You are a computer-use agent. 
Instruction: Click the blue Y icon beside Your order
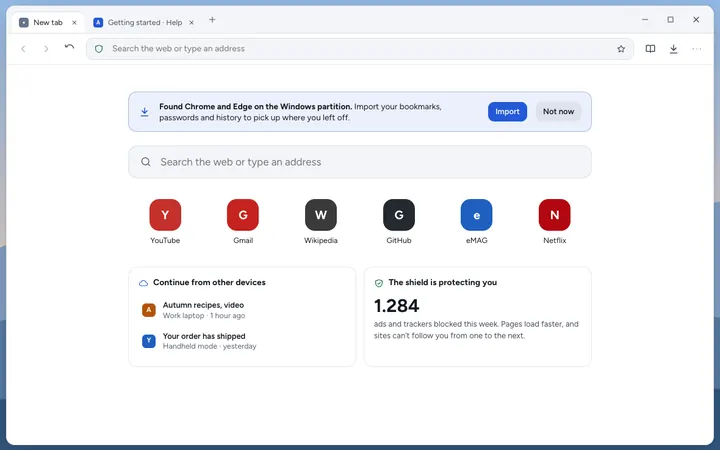pyautogui.click(x=149, y=341)
